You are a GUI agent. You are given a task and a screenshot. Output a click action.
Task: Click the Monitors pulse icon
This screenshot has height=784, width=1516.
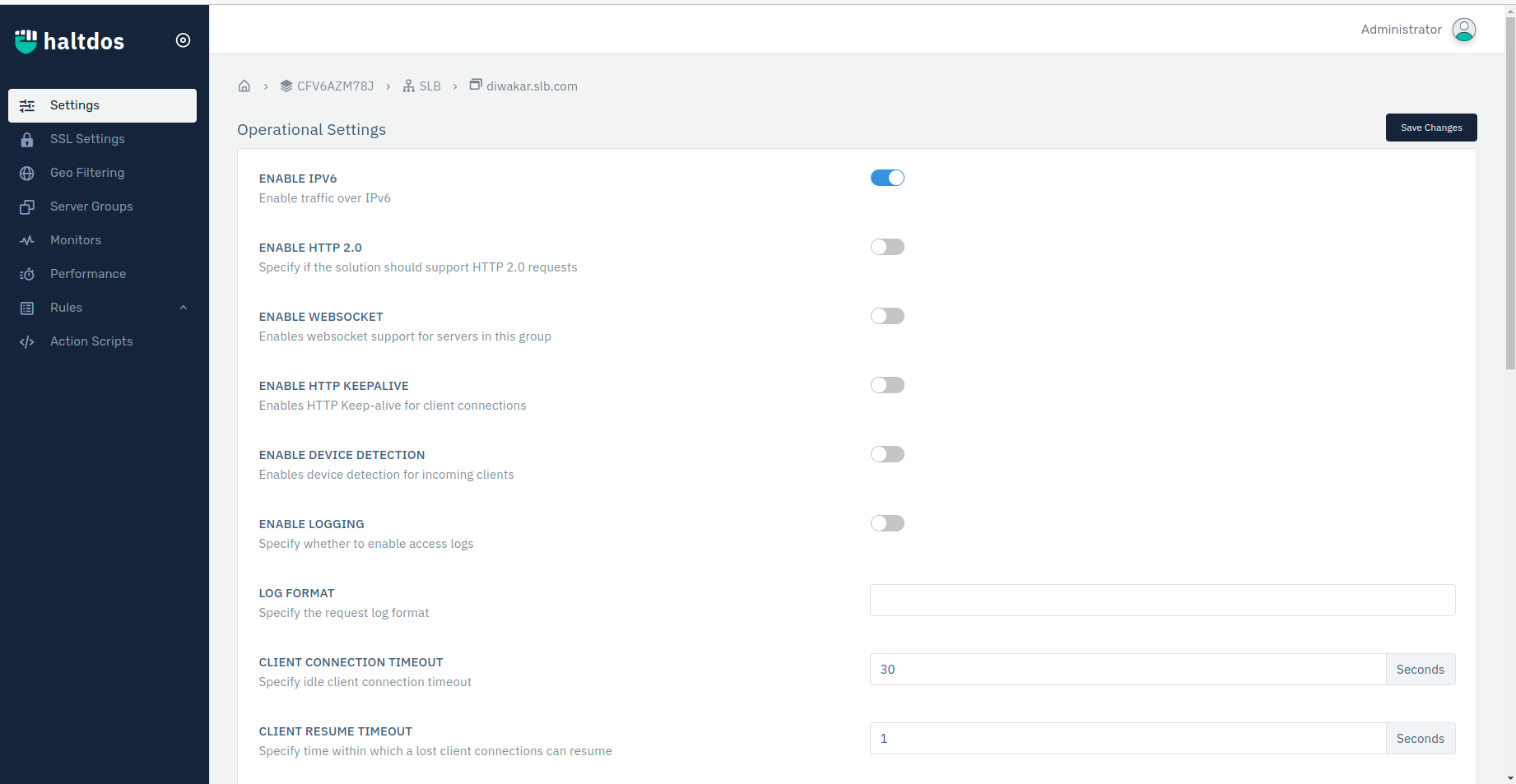tap(27, 241)
